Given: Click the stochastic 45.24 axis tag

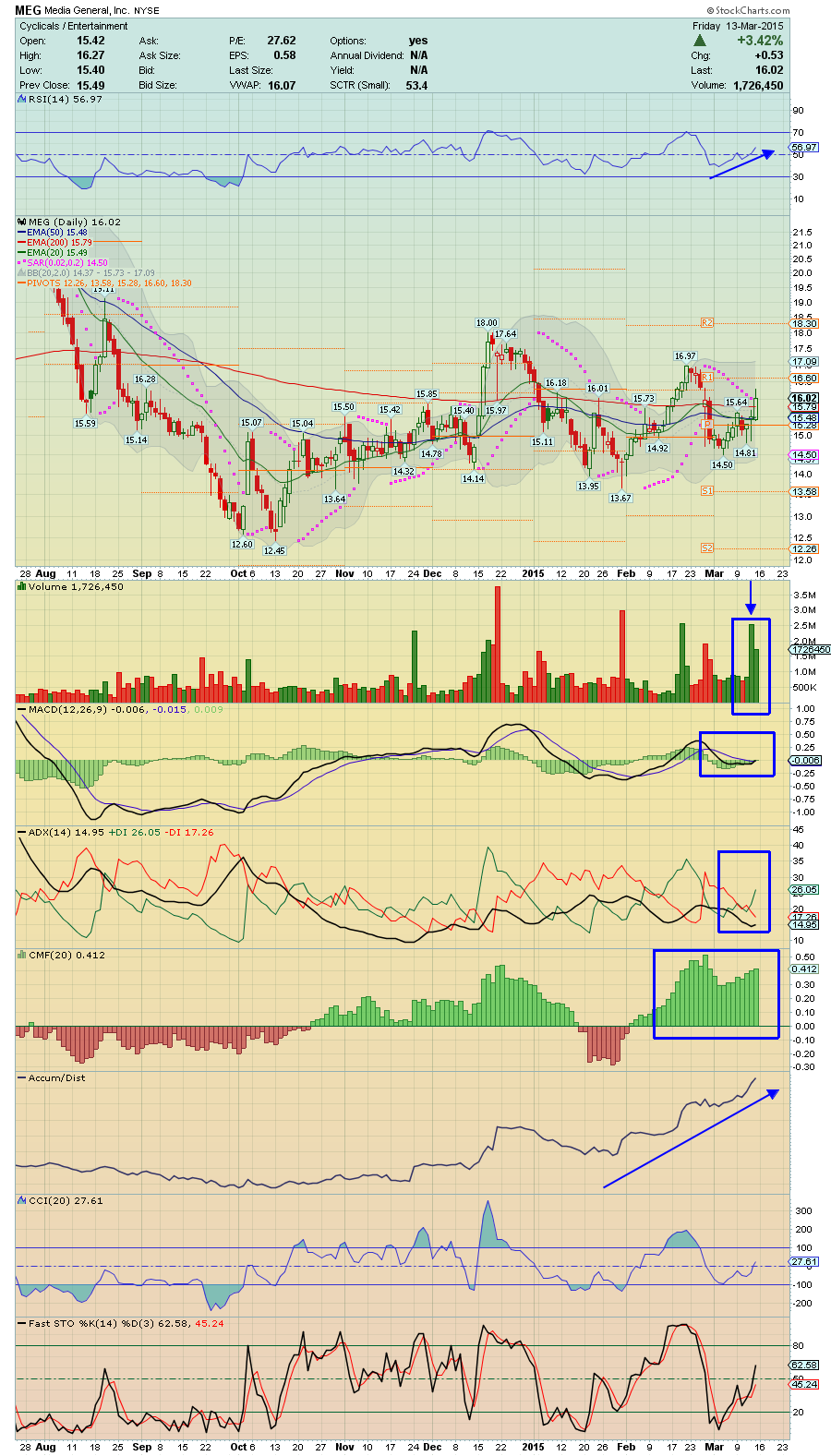Looking at the screenshot, I should click(804, 1384).
